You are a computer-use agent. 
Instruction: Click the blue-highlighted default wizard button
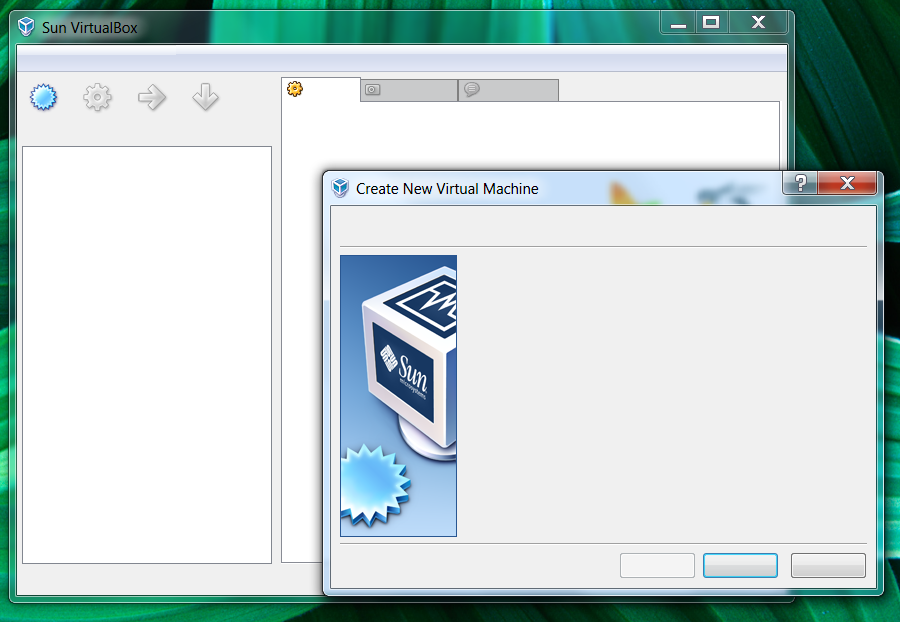(740, 565)
